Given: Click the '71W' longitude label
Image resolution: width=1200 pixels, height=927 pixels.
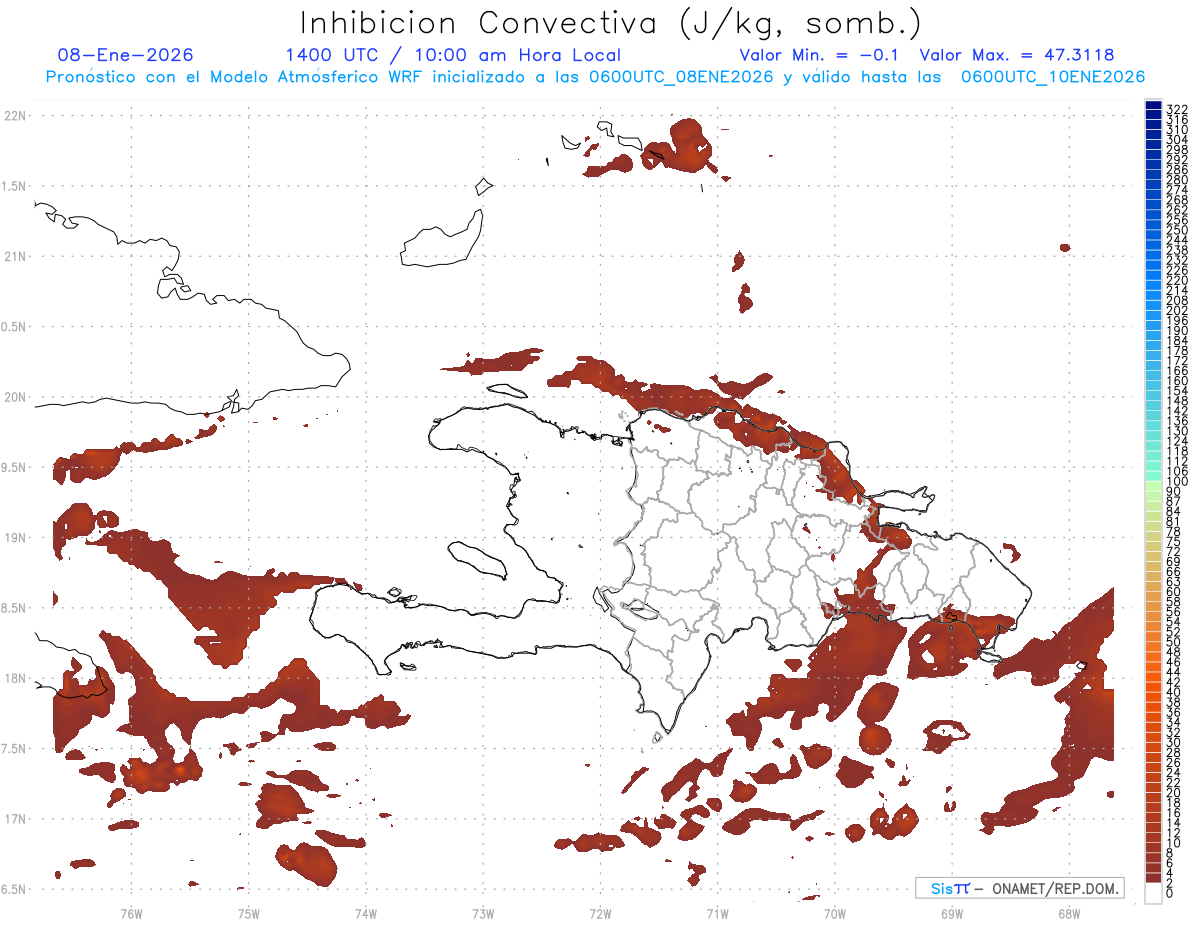Looking at the screenshot, I should point(717,913).
